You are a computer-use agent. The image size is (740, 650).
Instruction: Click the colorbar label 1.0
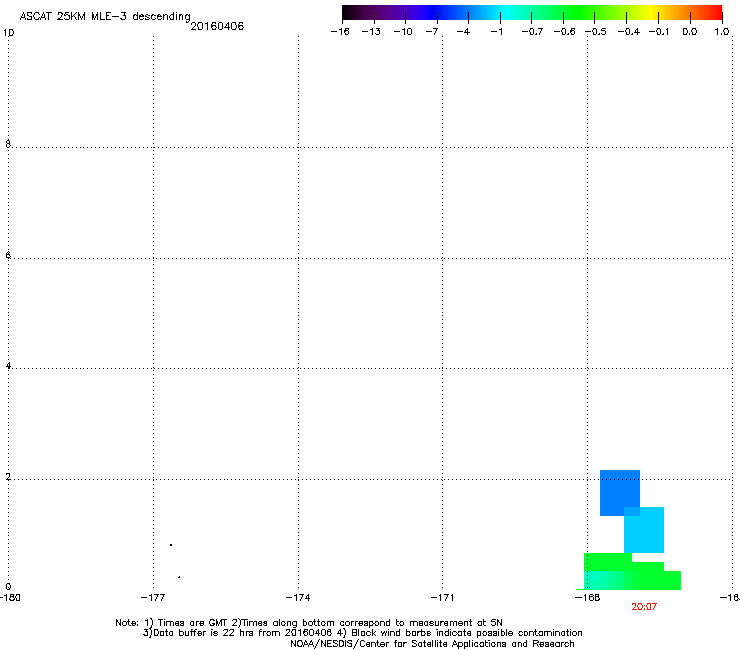[722, 32]
